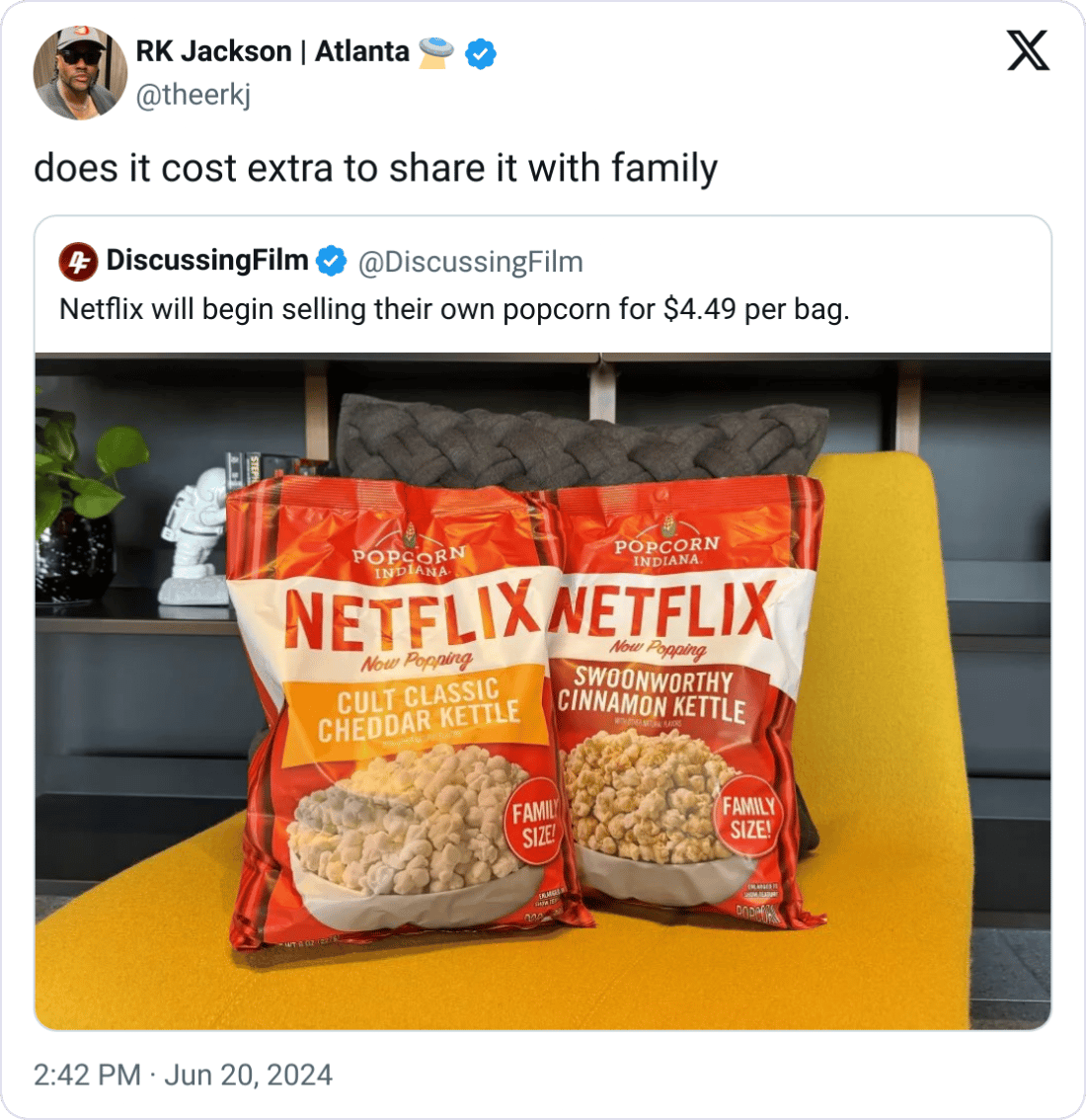
Task: Click DiscussingFilm's blue verified checkmark
Action: (x=332, y=261)
